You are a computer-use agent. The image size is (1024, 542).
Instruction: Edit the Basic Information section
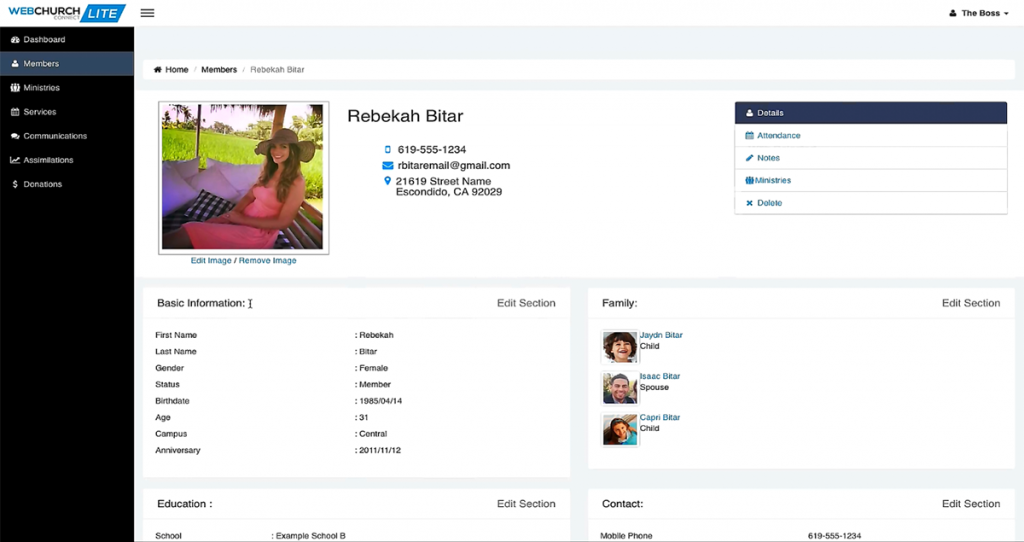526,303
